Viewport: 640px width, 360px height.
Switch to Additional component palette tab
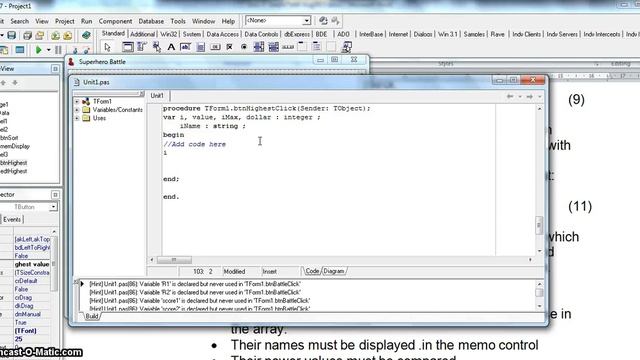(x=142, y=34)
